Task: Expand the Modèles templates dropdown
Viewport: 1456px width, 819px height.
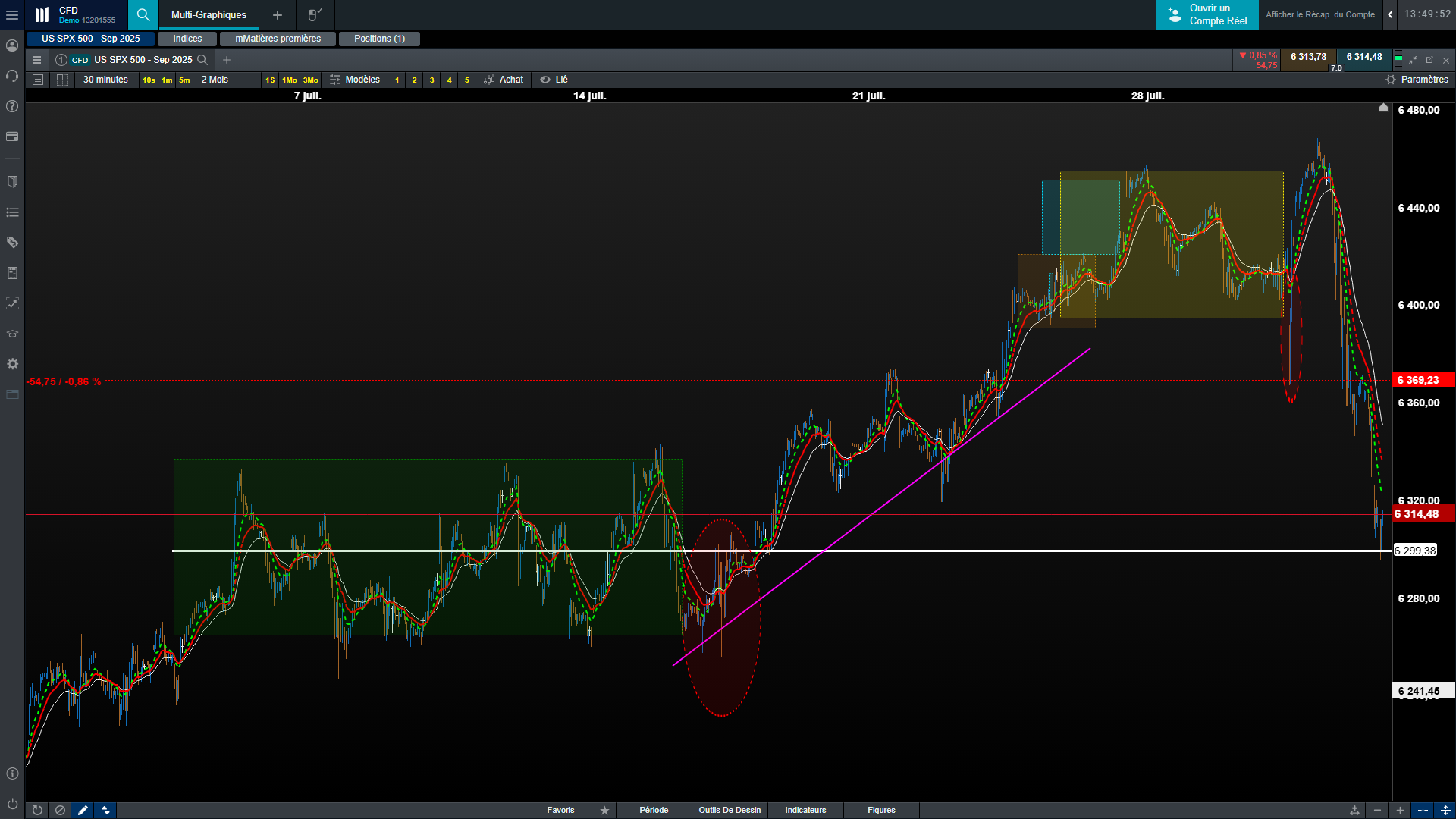Action: (355, 80)
